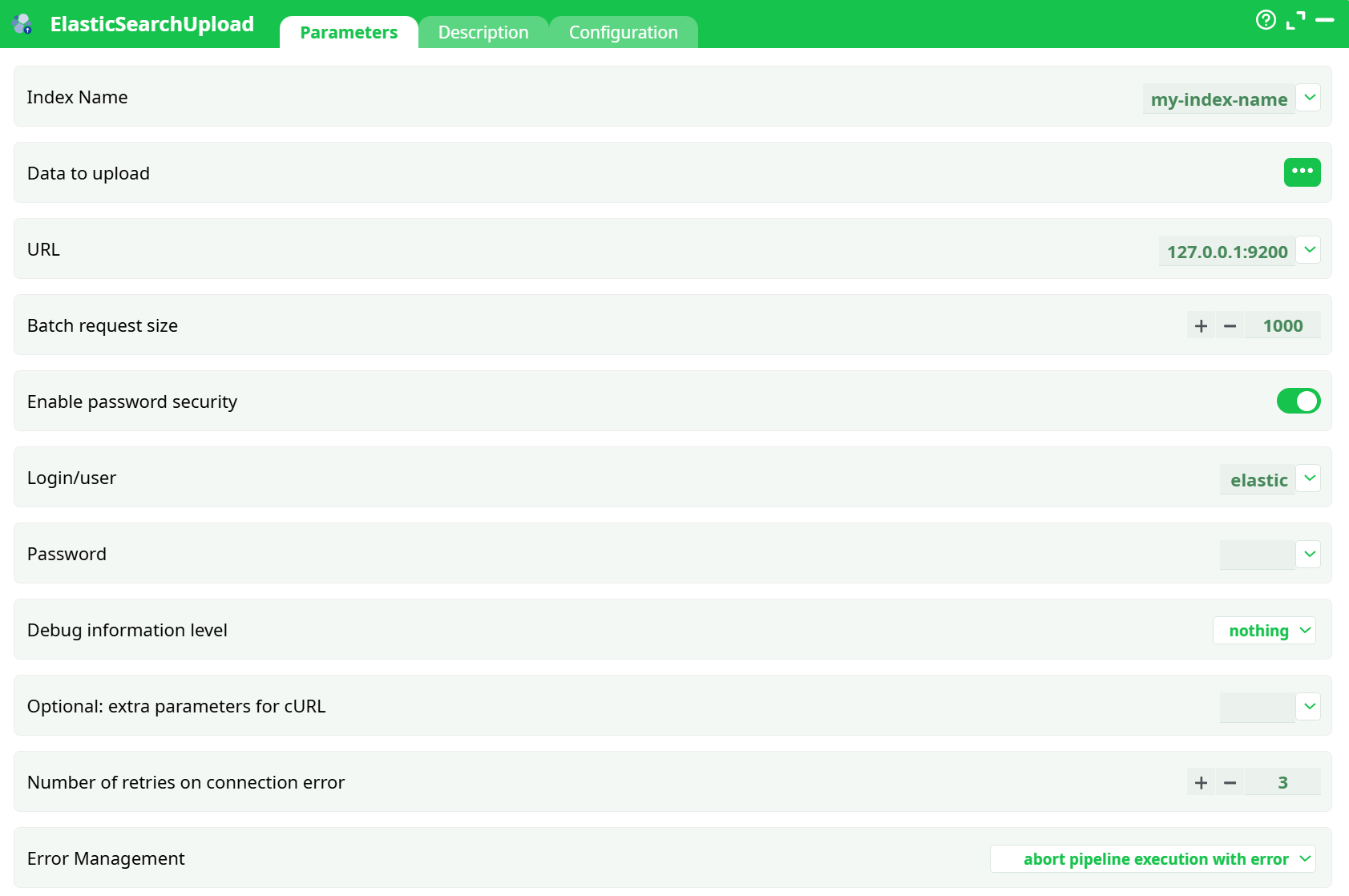The image size is (1349, 896).
Task: Open the Login/user dropdown
Action: pyautogui.click(x=1309, y=478)
